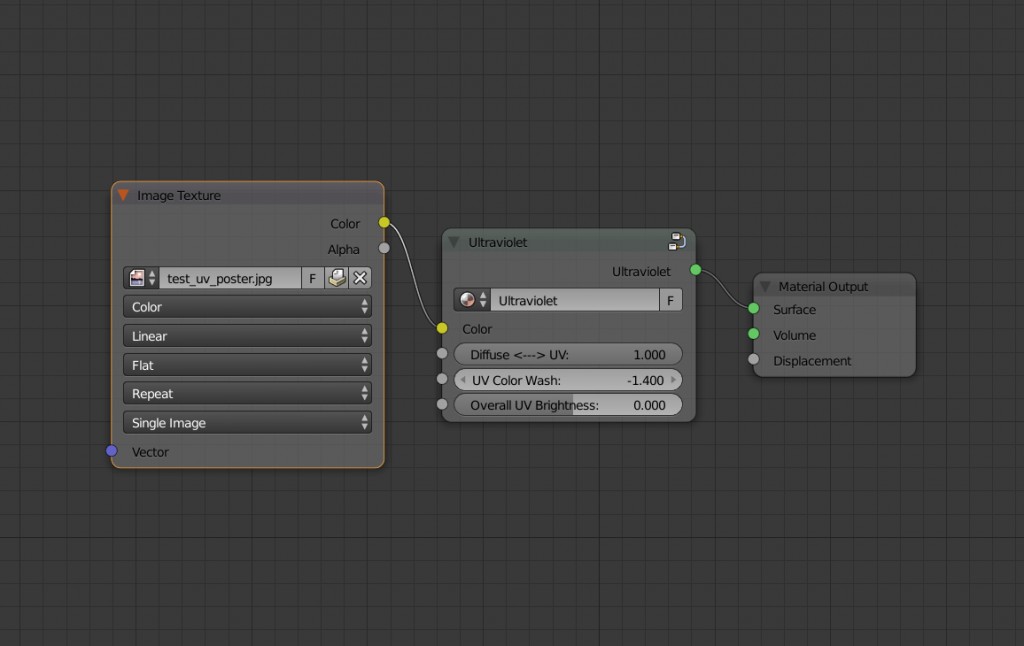Click the purple Vector input socket
The width and height of the screenshot is (1024, 646).
(x=111, y=451)
